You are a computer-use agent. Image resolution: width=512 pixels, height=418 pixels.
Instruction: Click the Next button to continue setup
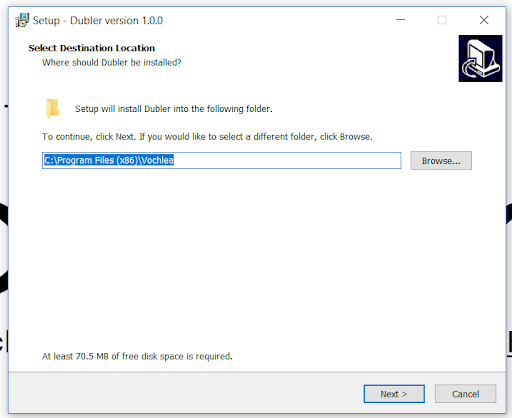click(x=394, y=394)
